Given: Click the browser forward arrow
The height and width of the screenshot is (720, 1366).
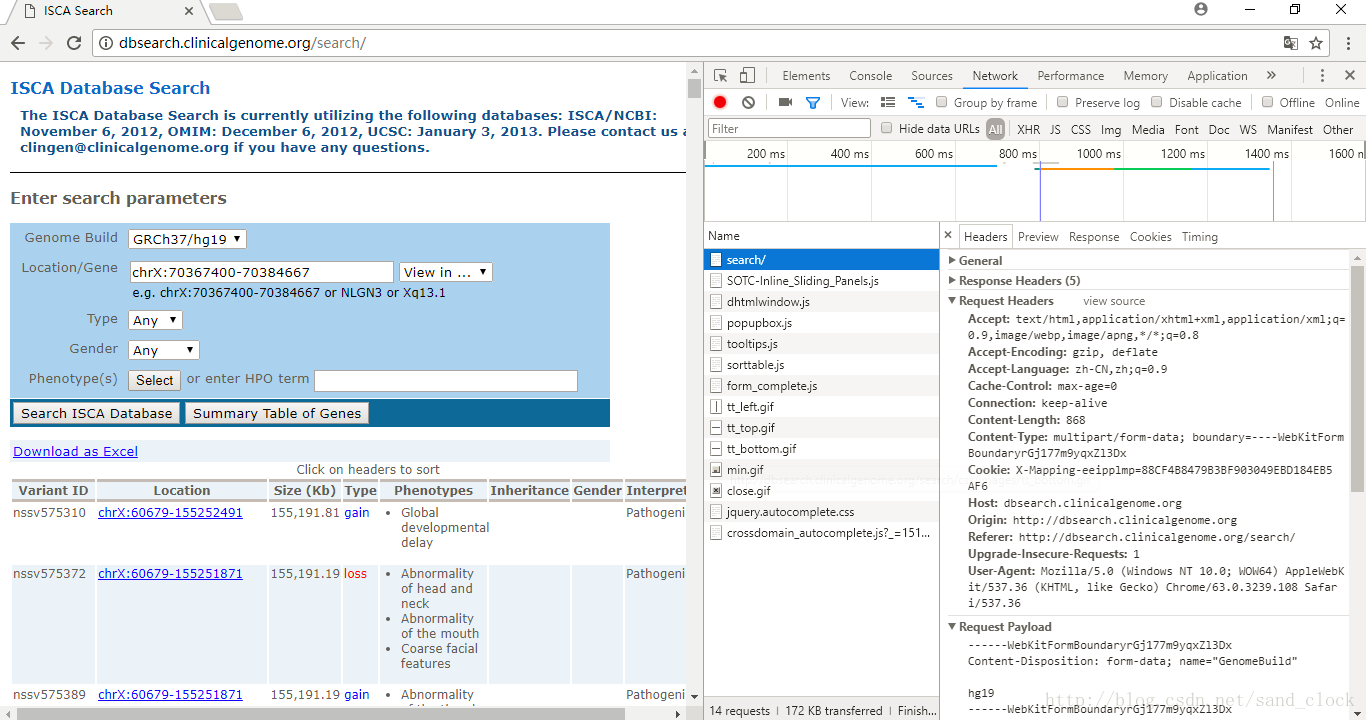Looking at the screenshot, I should coord(46,43).
